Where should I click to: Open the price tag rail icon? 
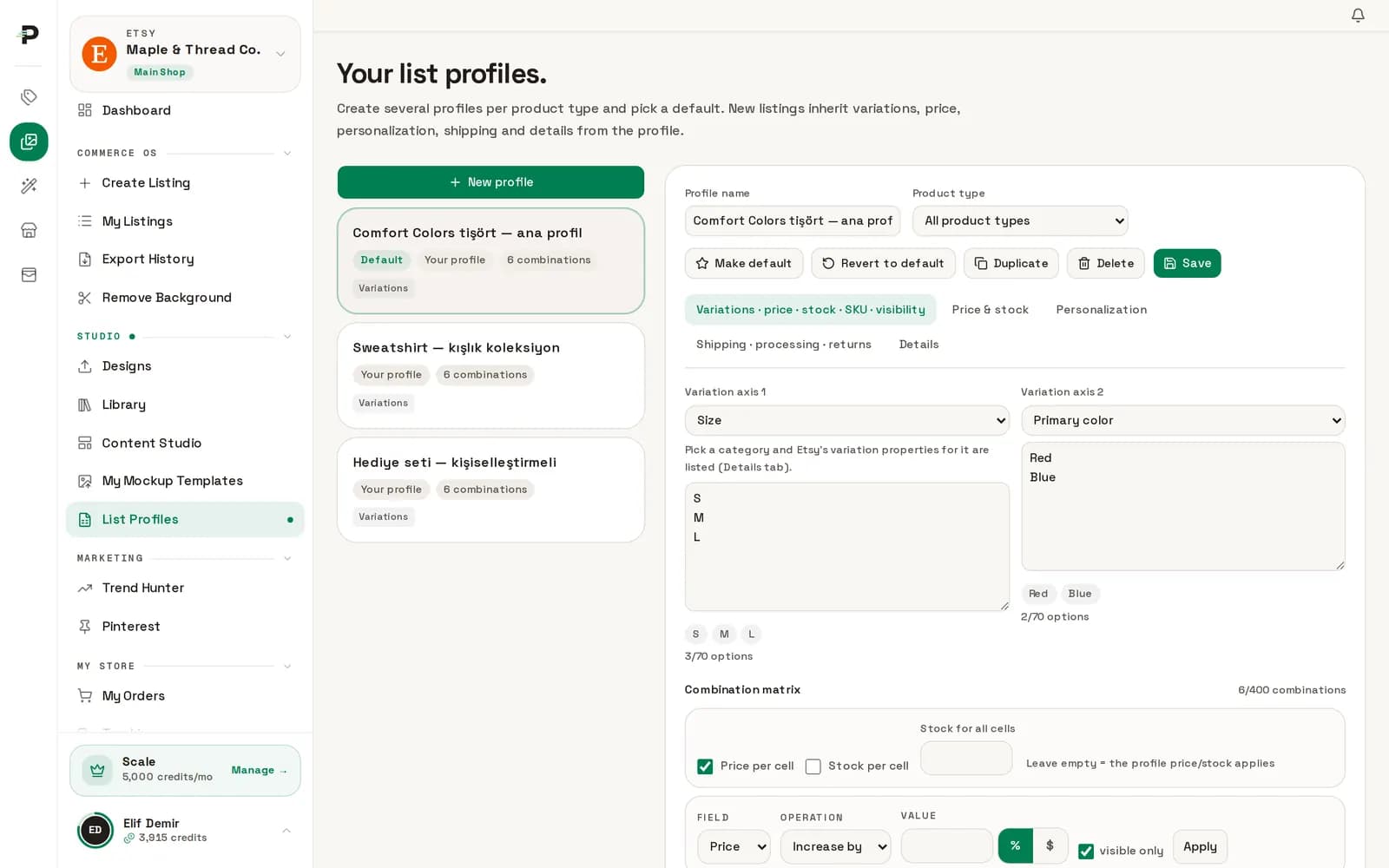coord(29,97)
